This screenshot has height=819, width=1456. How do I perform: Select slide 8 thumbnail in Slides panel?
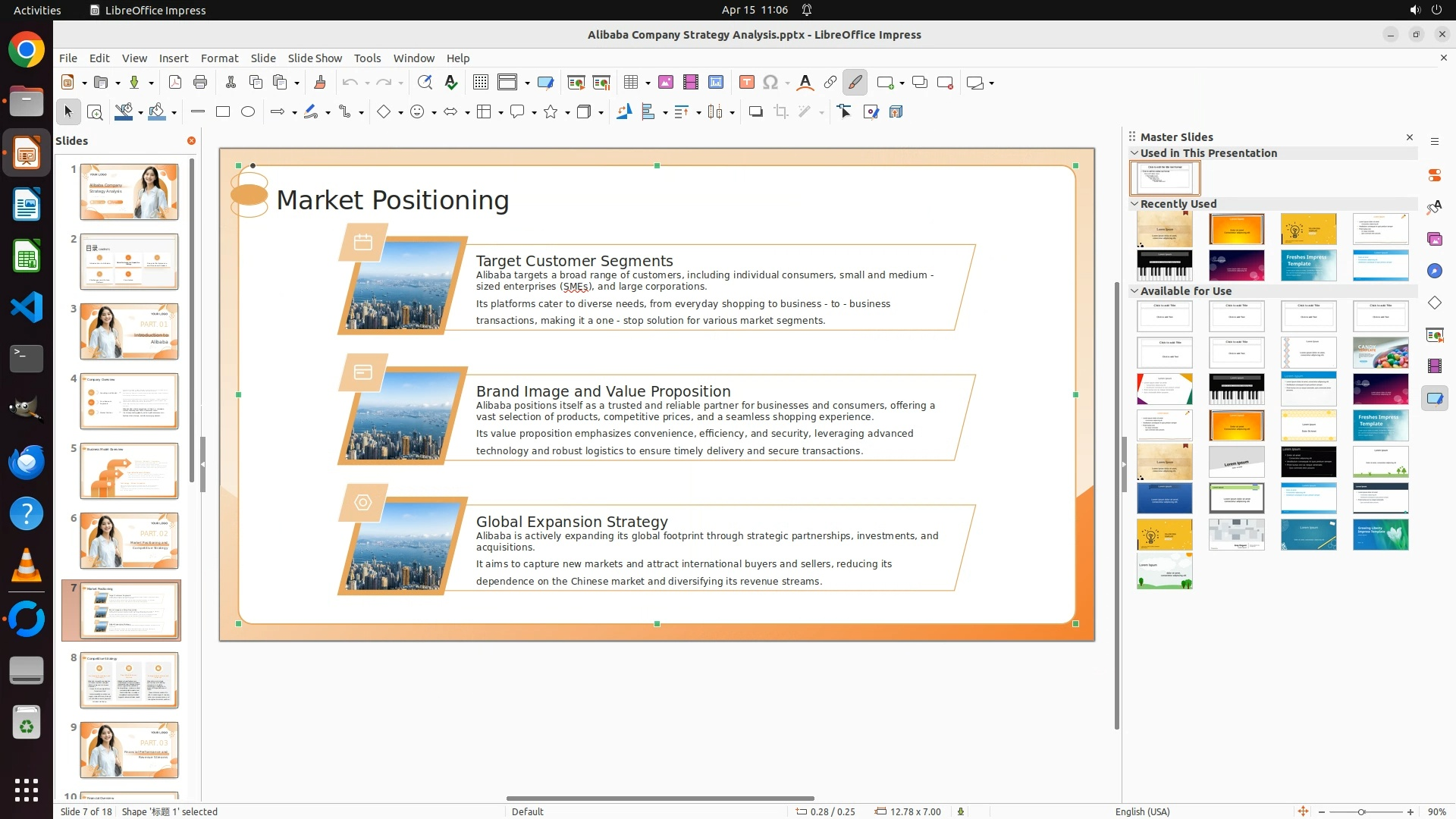(x=129, y=680)
